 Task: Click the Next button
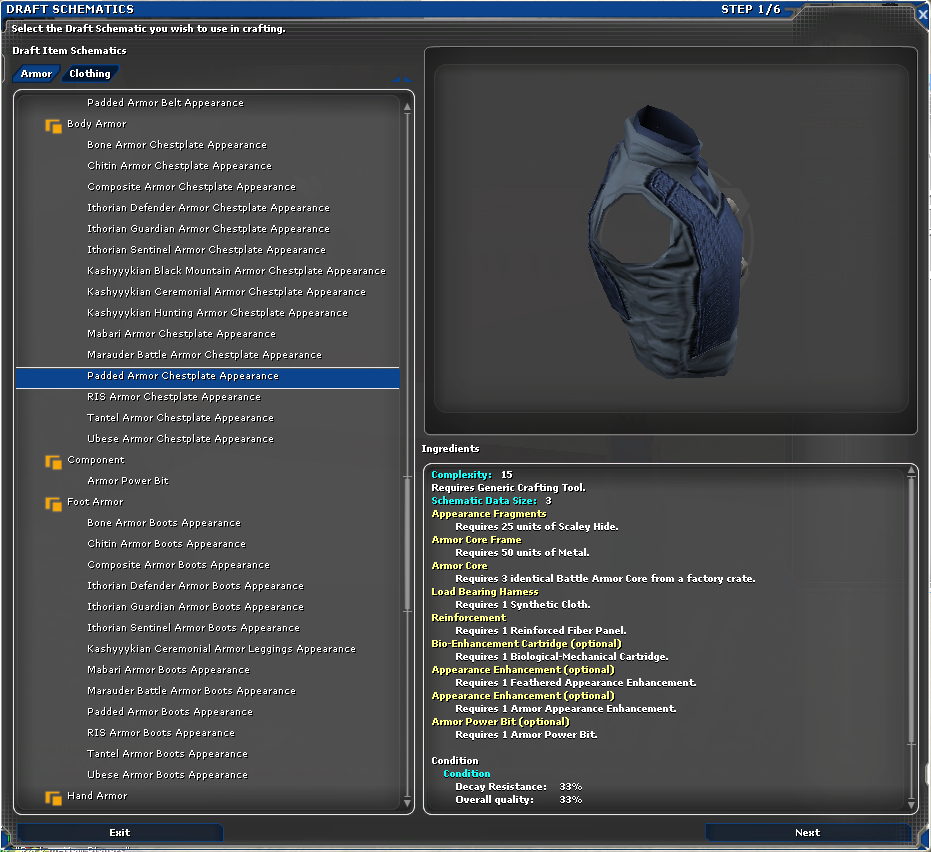click(x=808, y=832)
